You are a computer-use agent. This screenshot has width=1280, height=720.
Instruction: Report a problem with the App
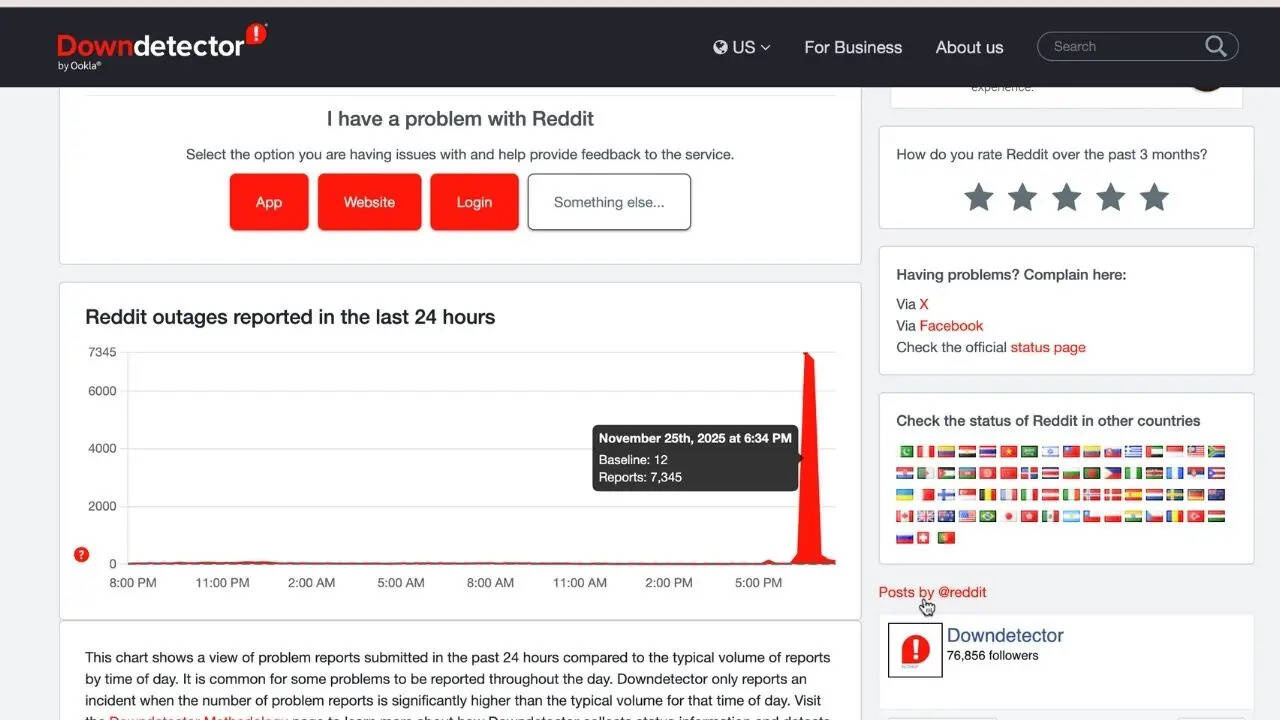(269, 202)
